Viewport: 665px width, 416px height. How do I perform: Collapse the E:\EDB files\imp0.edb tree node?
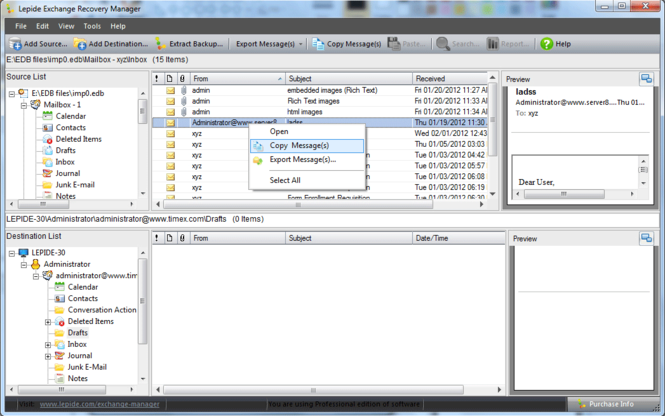coord(12,93)
